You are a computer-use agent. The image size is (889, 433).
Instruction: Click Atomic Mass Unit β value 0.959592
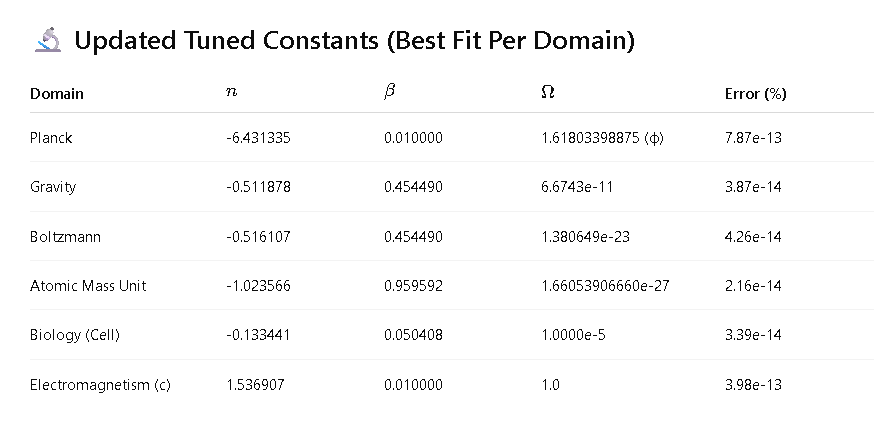click(413, 286)
